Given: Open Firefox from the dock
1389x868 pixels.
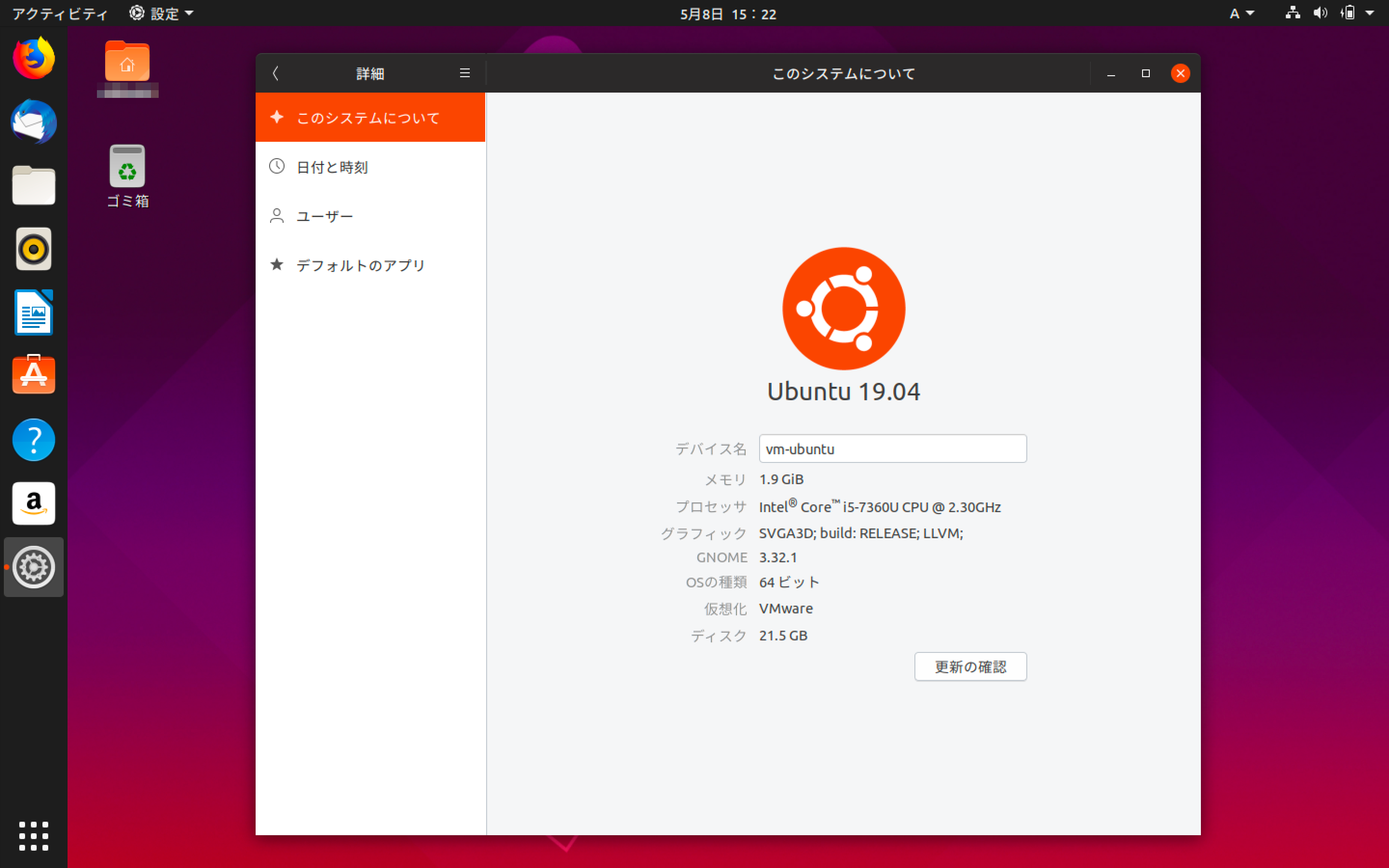Looking at the screenshot, I should point(34,58).
